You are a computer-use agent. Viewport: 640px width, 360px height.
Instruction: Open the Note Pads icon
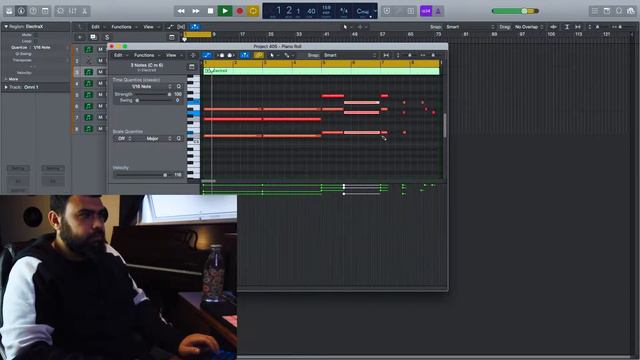click(x=607, y=11)
